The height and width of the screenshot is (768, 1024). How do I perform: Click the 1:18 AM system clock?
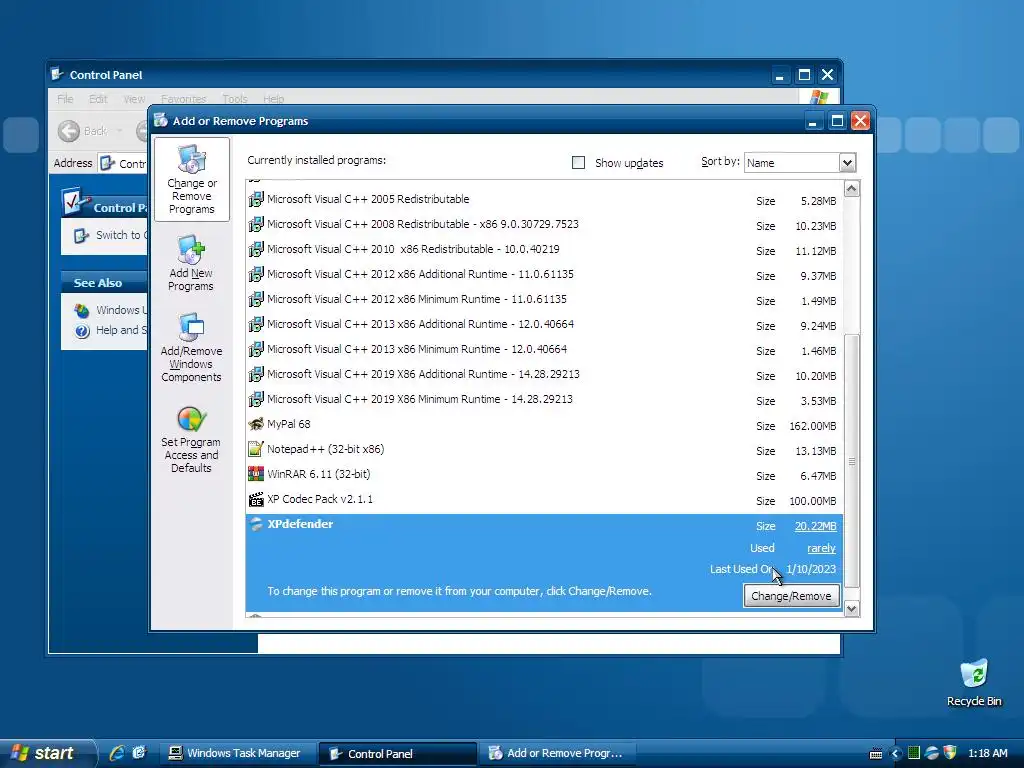(x=987, y=754)
